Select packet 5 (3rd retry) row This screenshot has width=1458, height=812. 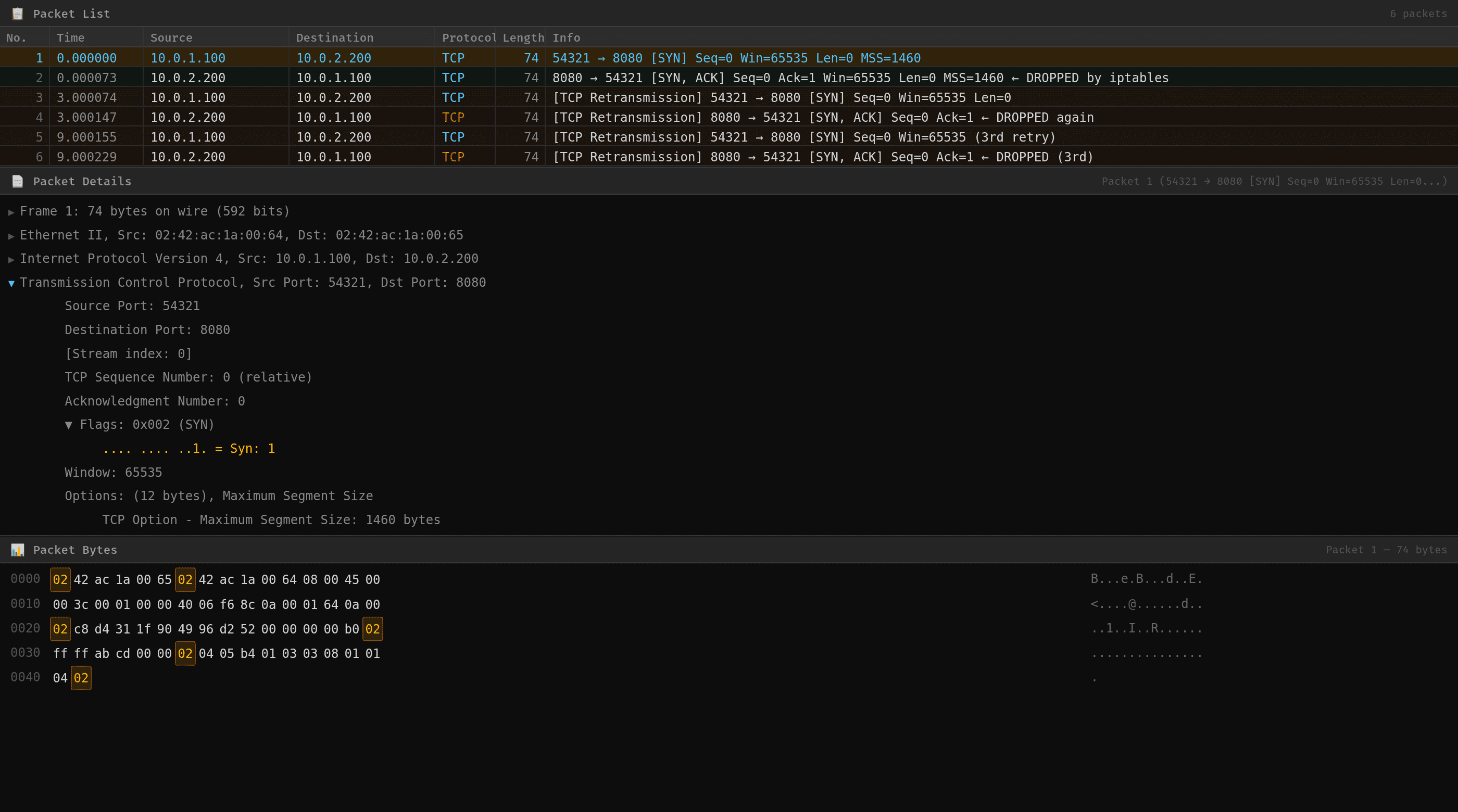[729, 137]
